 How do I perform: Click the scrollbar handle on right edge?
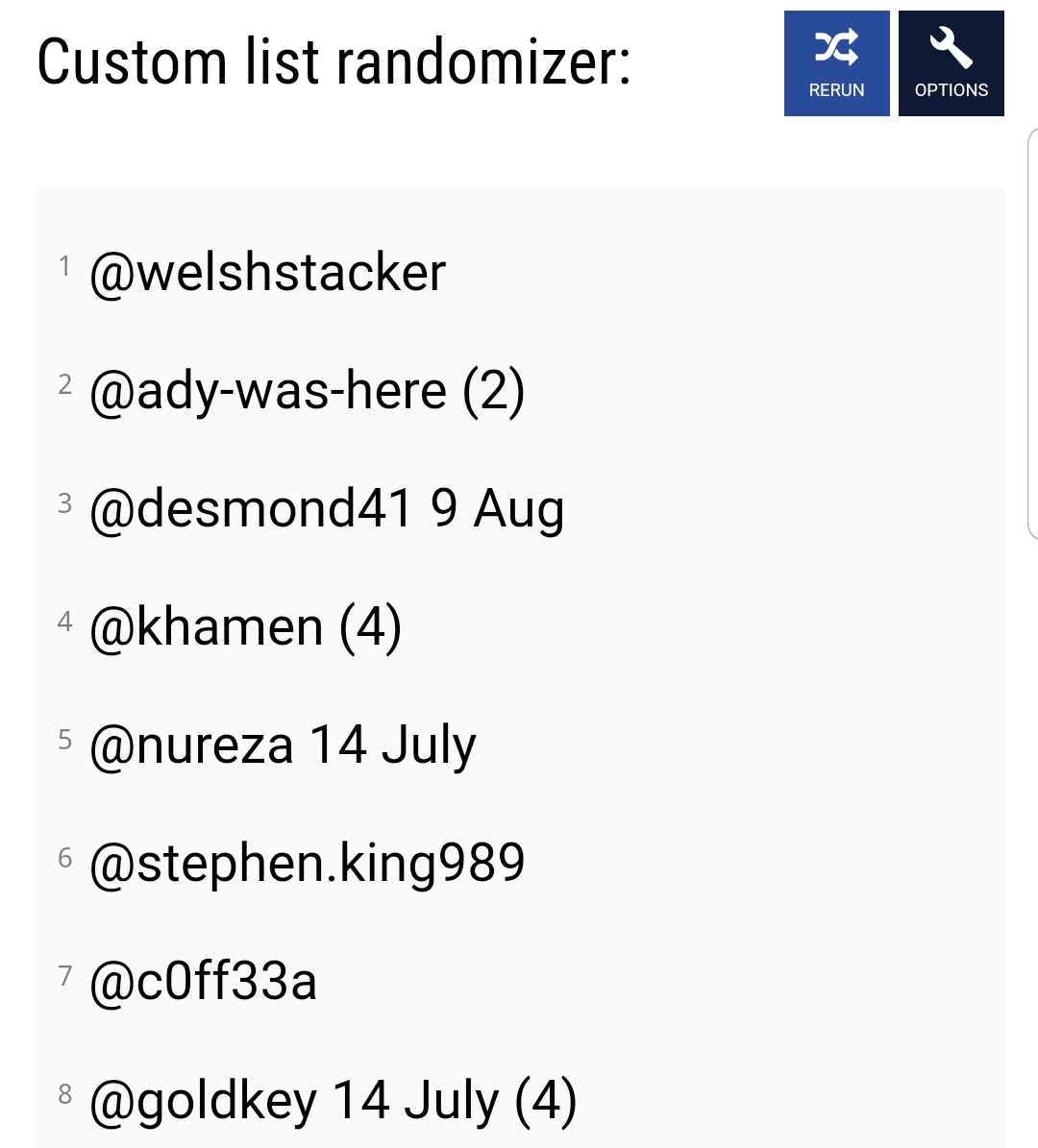coord(1033,334)
